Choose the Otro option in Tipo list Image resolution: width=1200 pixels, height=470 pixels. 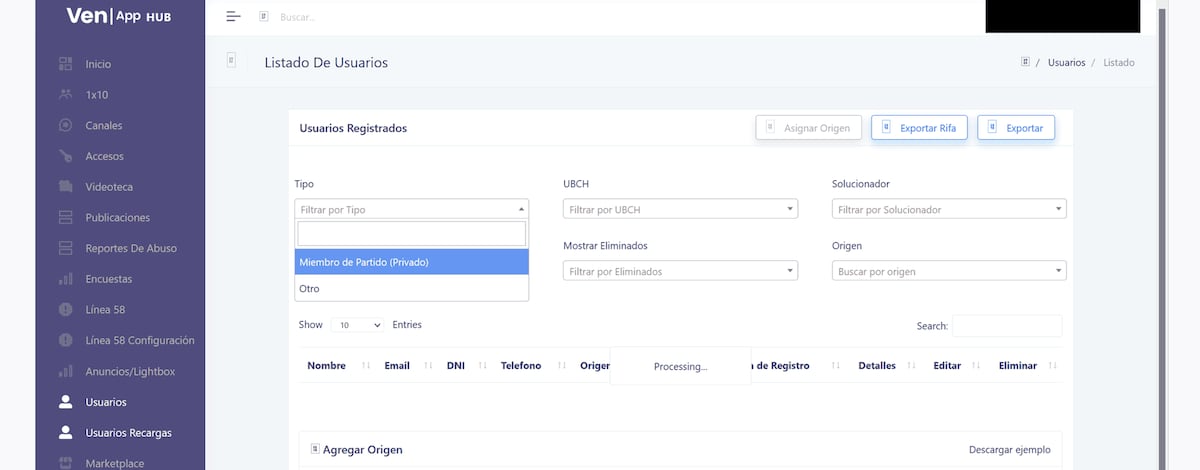tap(411, 288)
